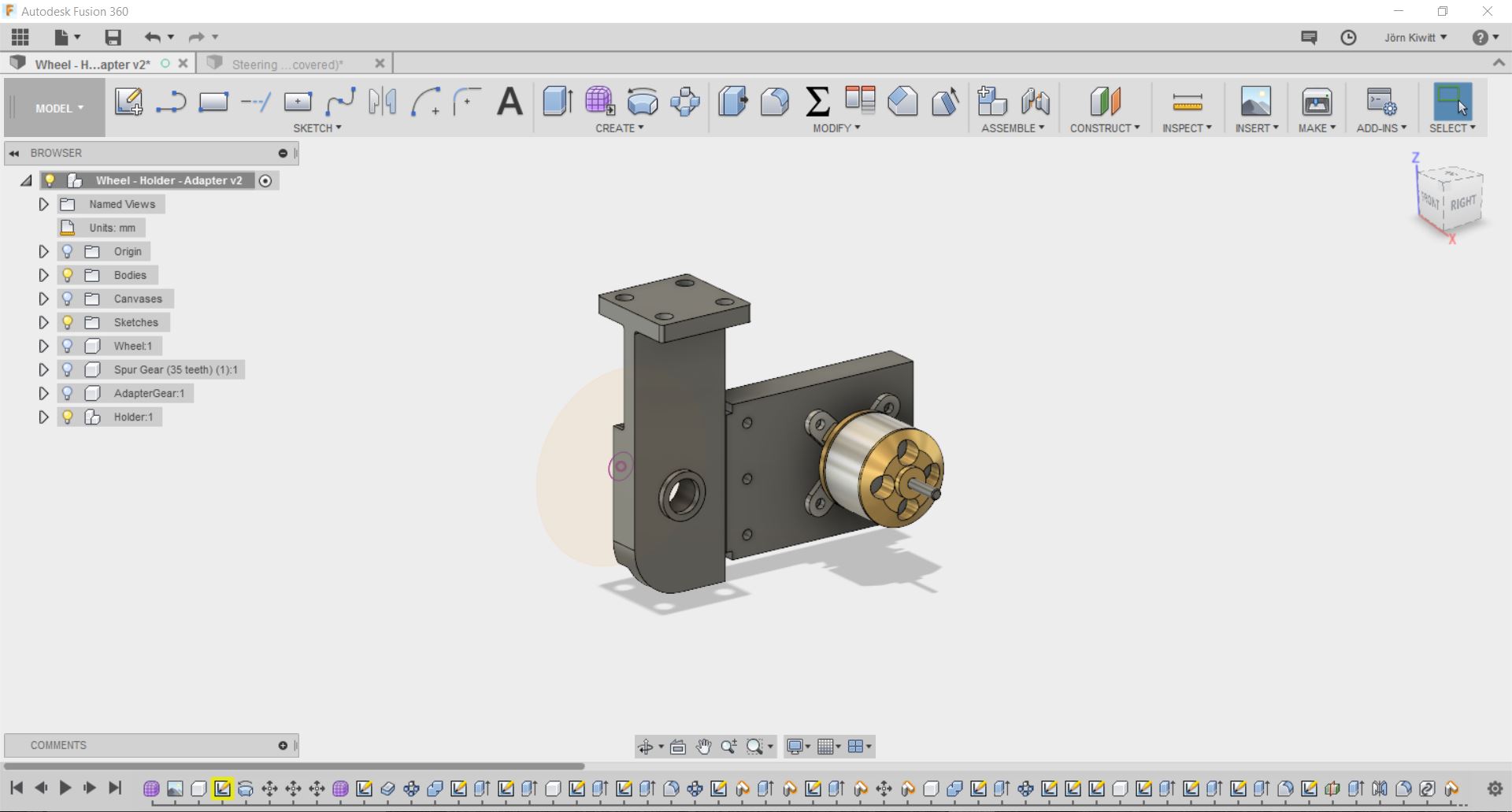
Task: Show the Wheel:1 component
Action: pos(68,346)
